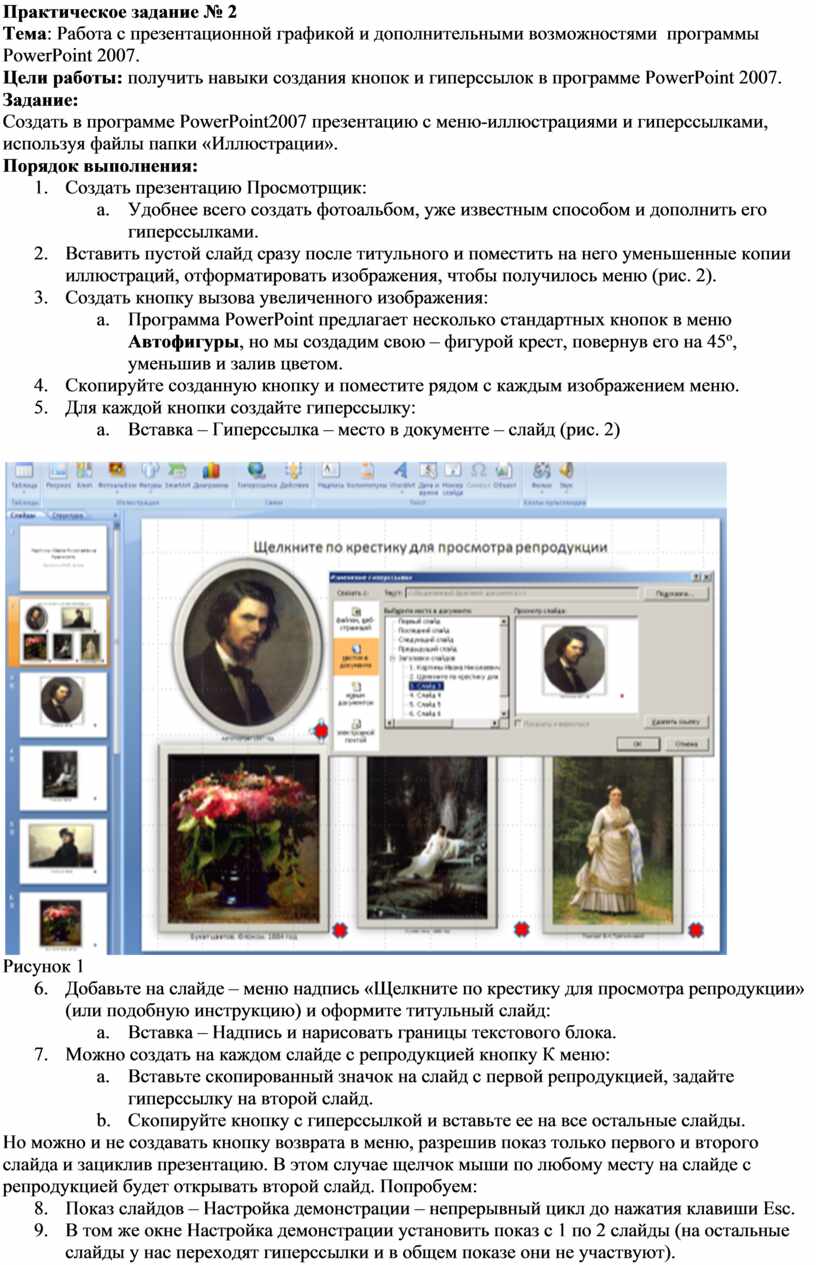Confirm the hyperlink dialog with OK
The width and height of the screenshot is (816, 1265).
pos(637,744)
